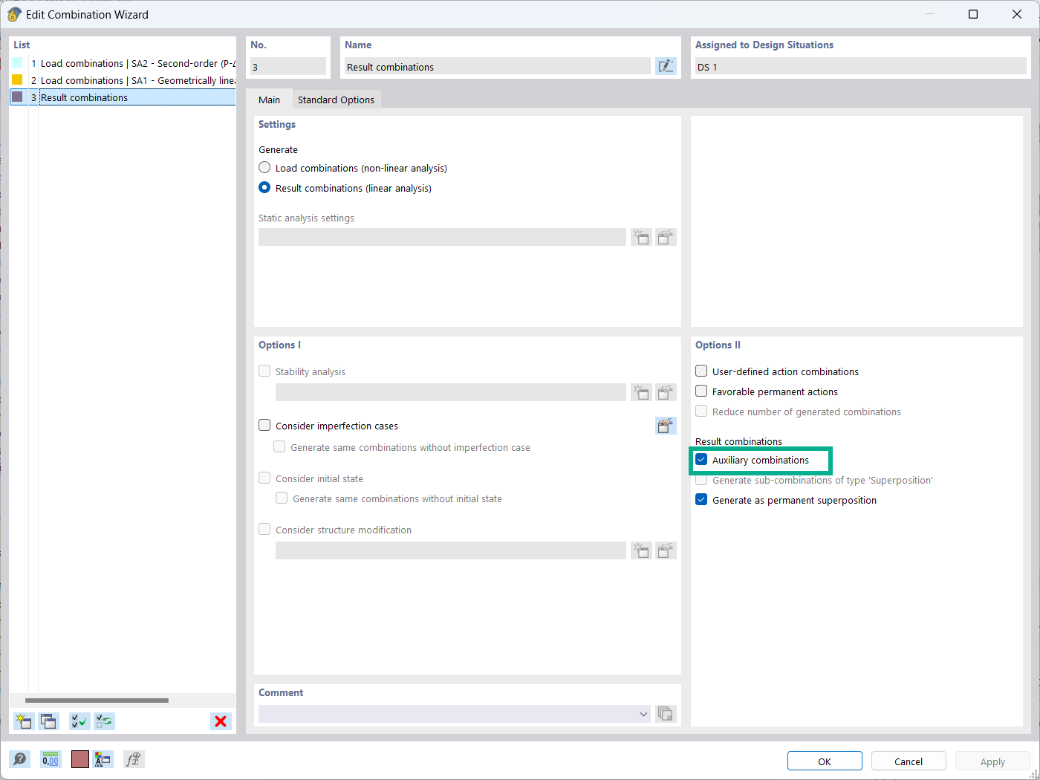Viewport: 1040px width, 780px height.
Task: Click the Consider initial state checkbox
Action: (265, 478)
